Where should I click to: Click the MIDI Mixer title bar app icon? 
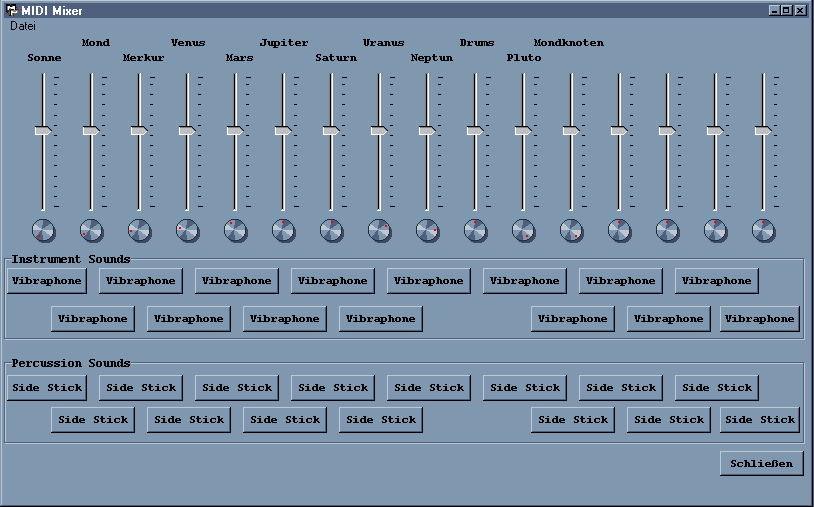(11, 10)
